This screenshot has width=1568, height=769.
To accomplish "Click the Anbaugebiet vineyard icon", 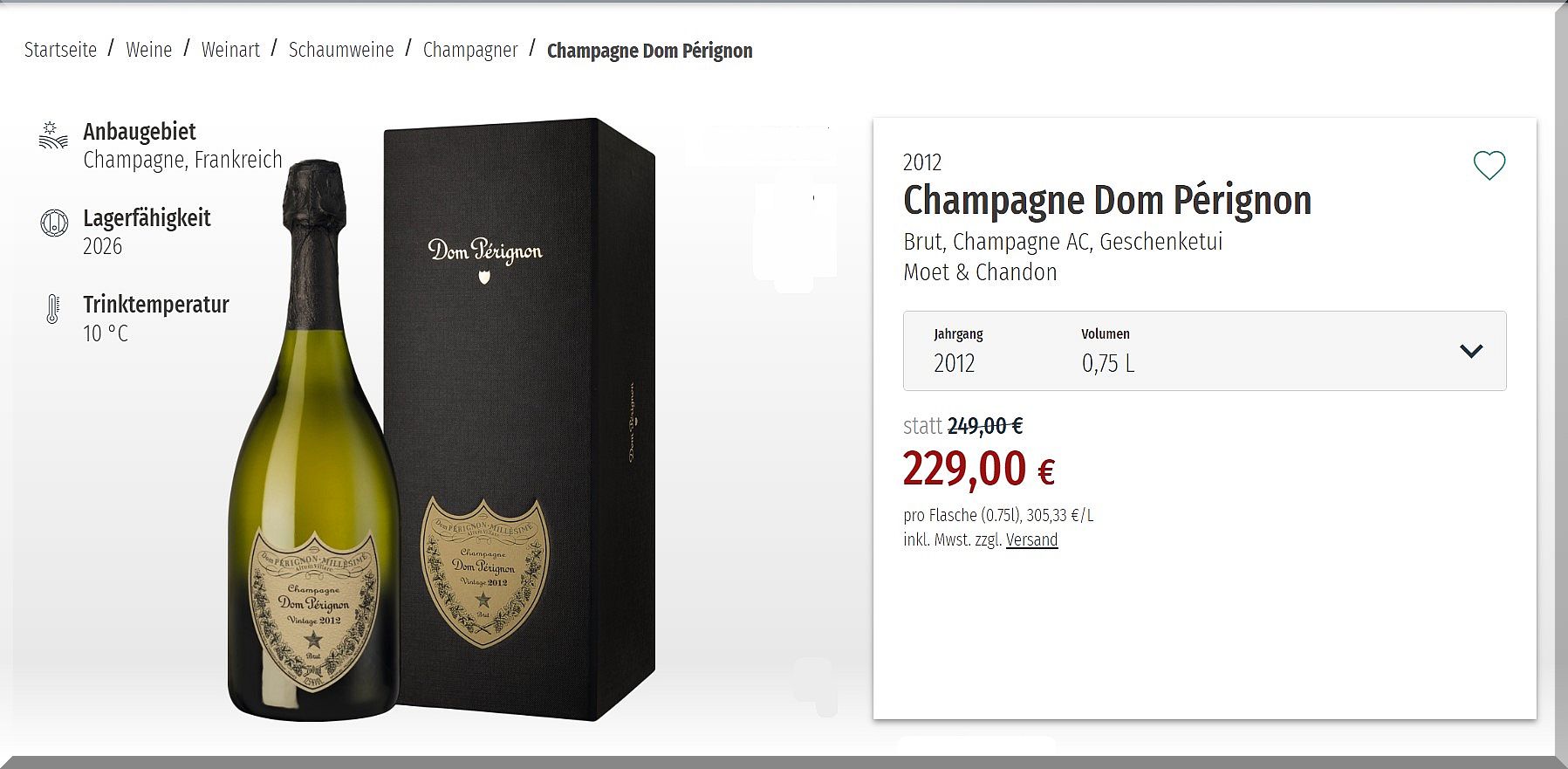I will coord(53,135).
